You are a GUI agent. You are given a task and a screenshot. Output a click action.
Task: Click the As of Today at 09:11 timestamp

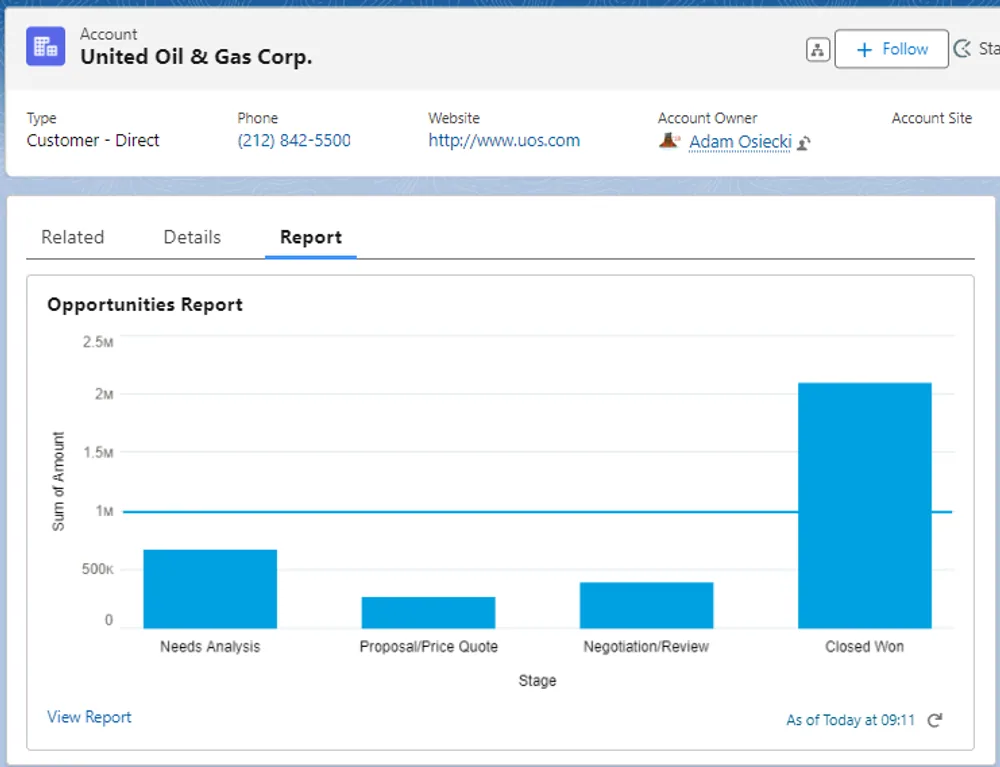(850, 720)
